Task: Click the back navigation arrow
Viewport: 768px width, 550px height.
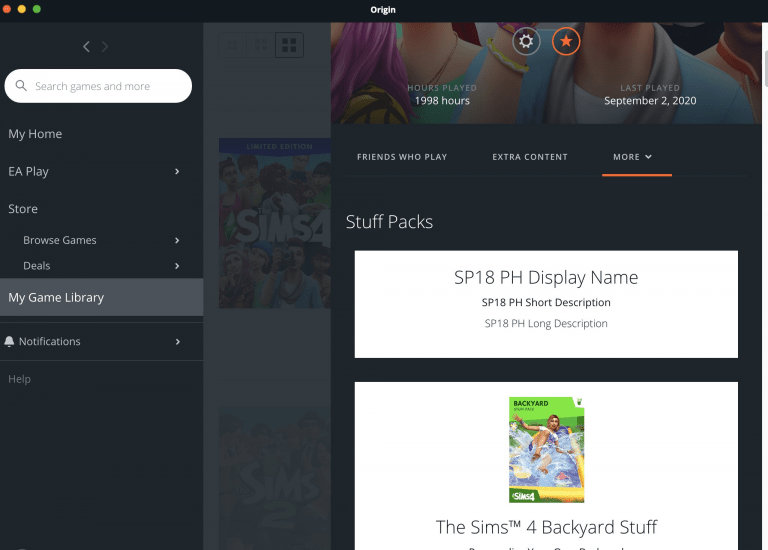Action: [86, 46]
